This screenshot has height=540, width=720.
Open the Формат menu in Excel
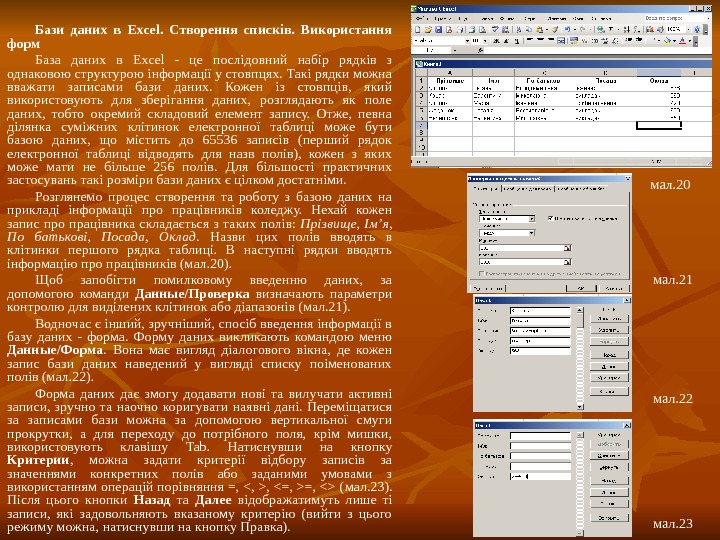pyautogui.click(x=507, y=18)
